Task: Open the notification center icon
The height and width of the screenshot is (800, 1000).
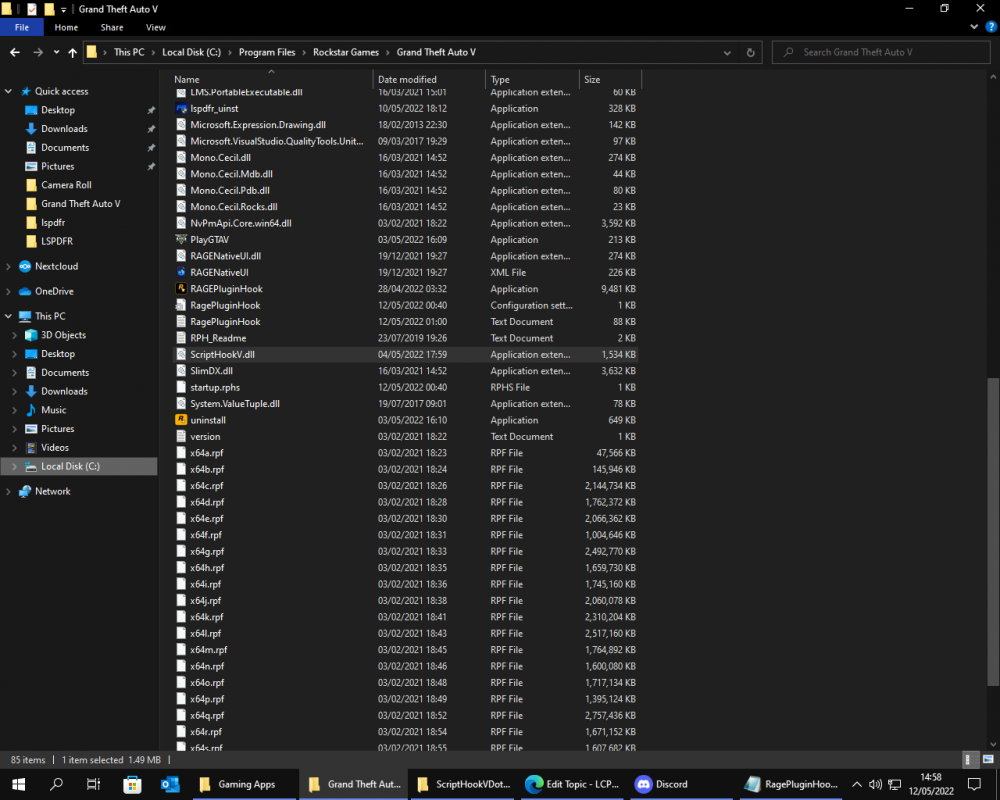Action: [x=974, y=784]
